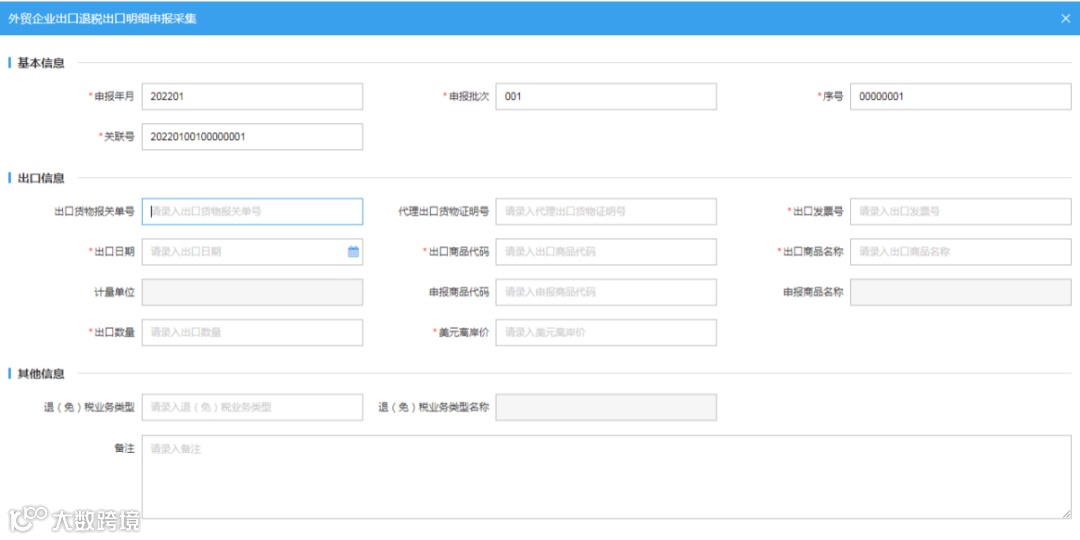Click the 关联号 input field

pyautogui.click(x=252, y=136)
